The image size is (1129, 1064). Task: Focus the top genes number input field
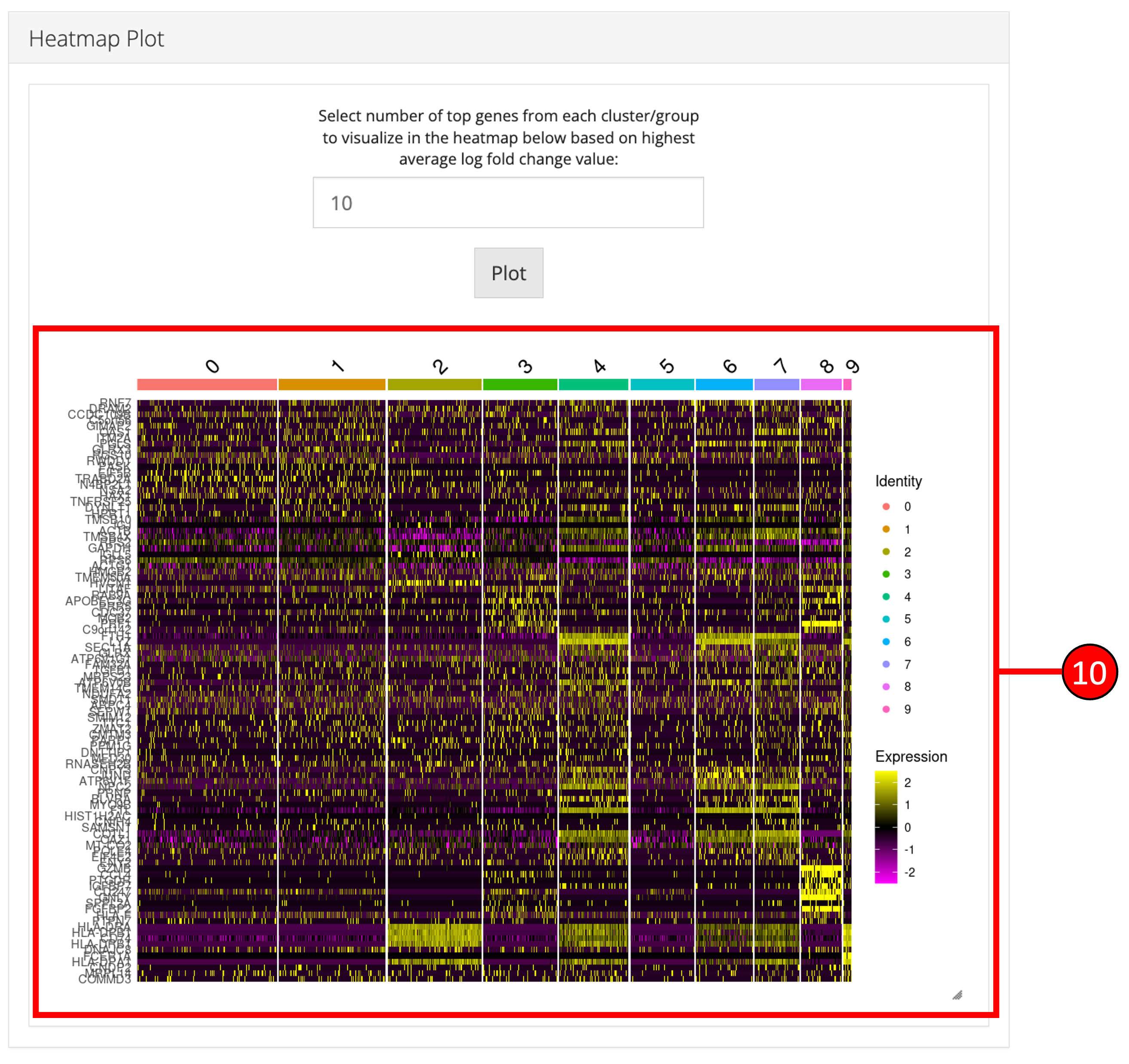click(508, 202)
